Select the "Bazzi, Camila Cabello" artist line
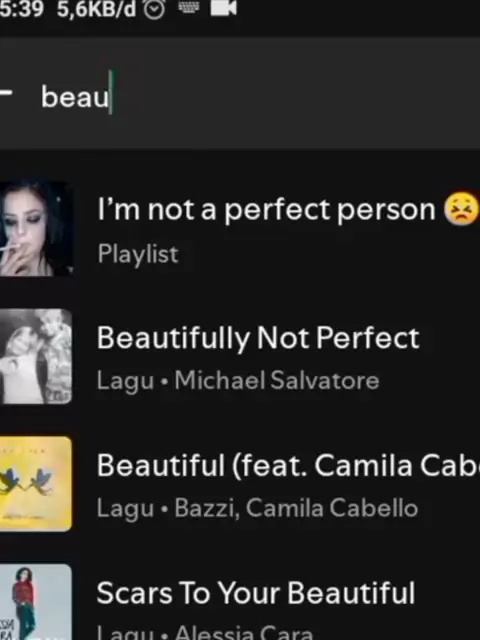 pyautogui.click(x=296, y=508)
